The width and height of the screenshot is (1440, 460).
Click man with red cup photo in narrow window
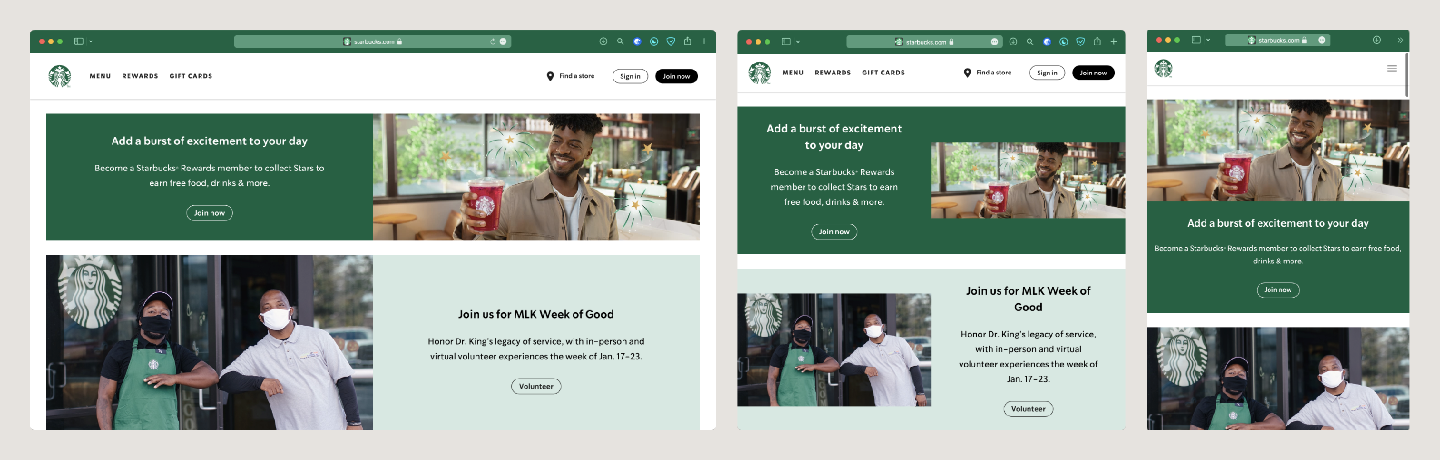tap(1278, 150)
